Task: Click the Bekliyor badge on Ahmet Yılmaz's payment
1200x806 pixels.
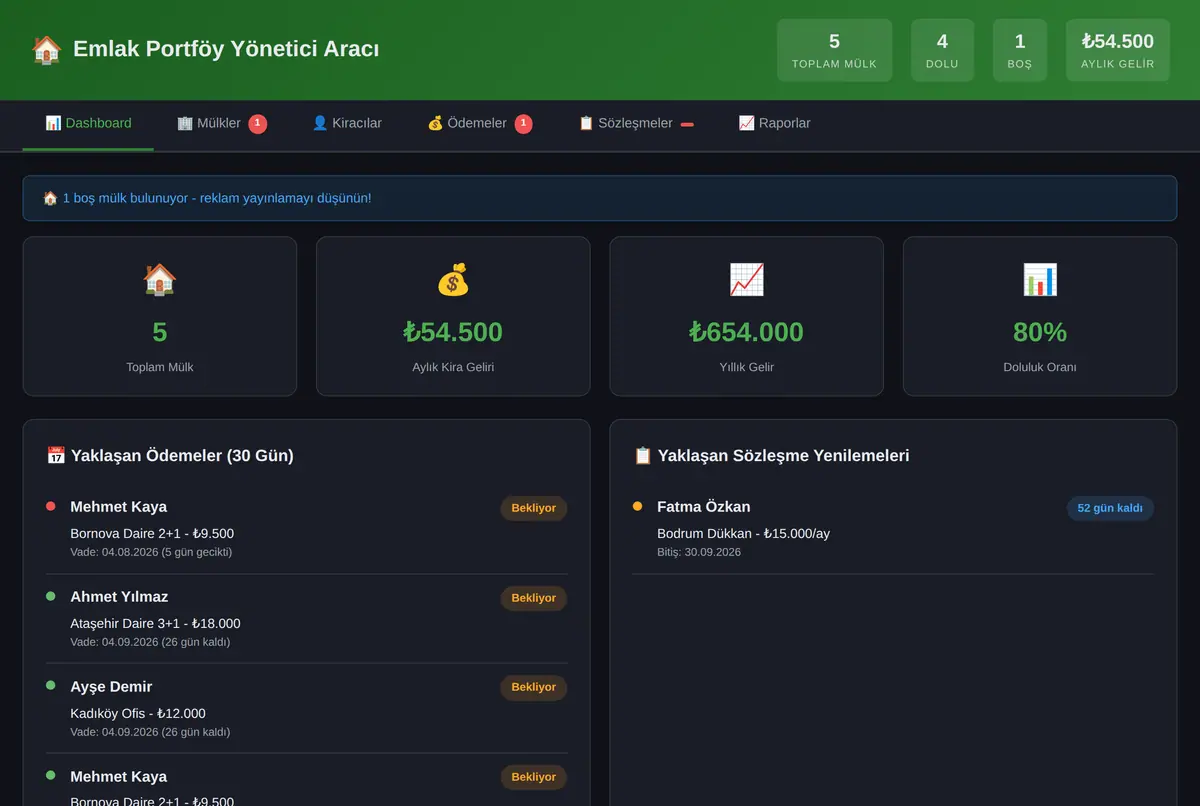Action: [534, 598]
